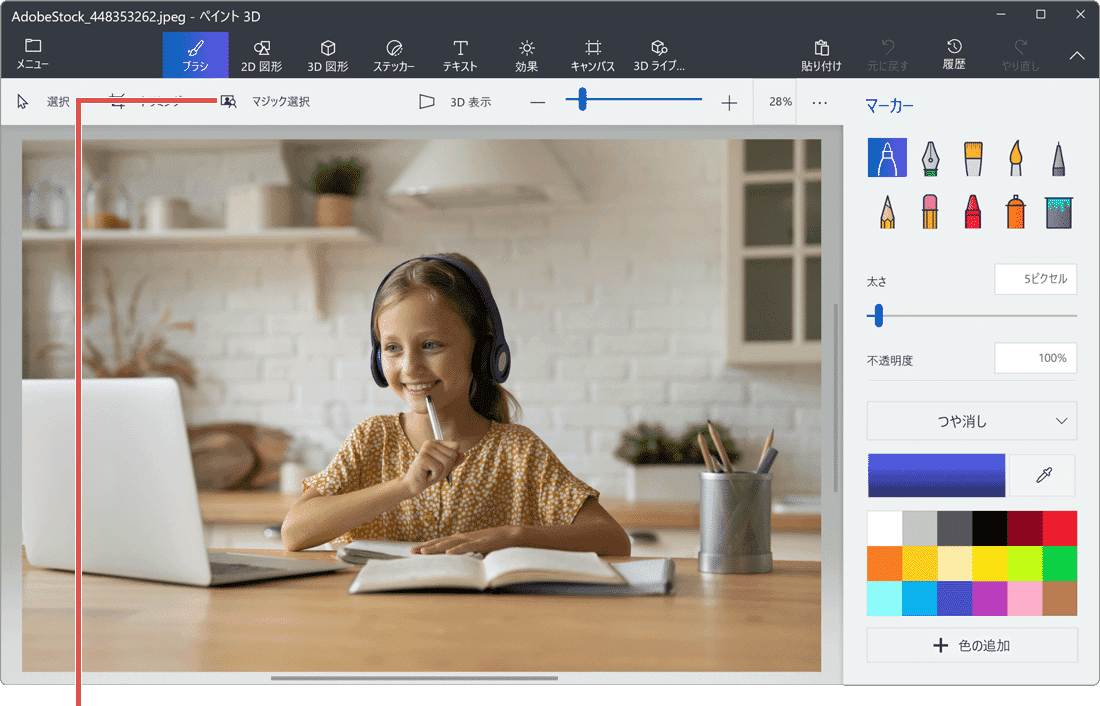
Task: Select the calligraphy pen brush
Action: pyautogui.click(x=930, y=158)
